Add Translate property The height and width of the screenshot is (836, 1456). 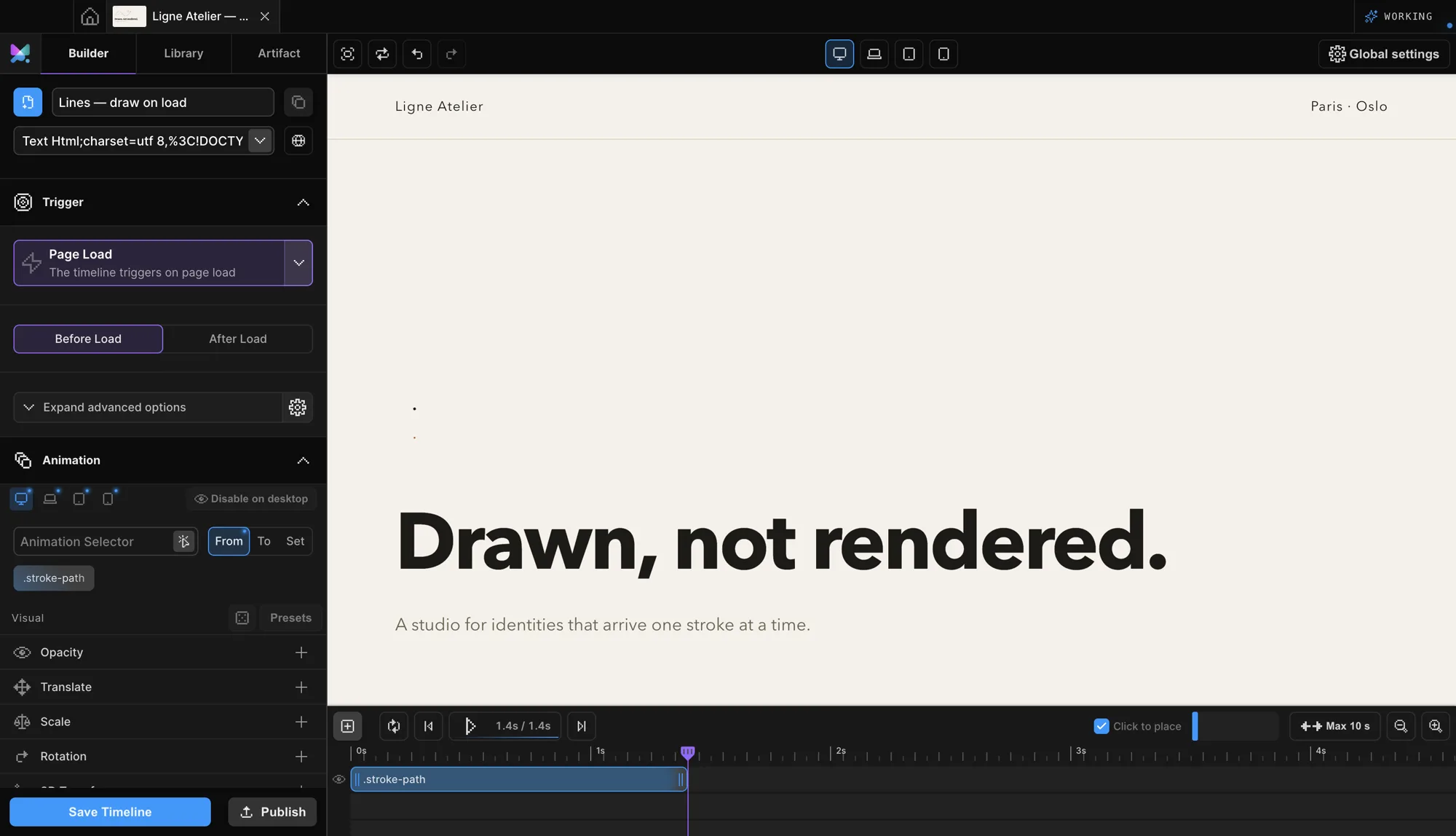pyautogui.click(x=301, y=687)
